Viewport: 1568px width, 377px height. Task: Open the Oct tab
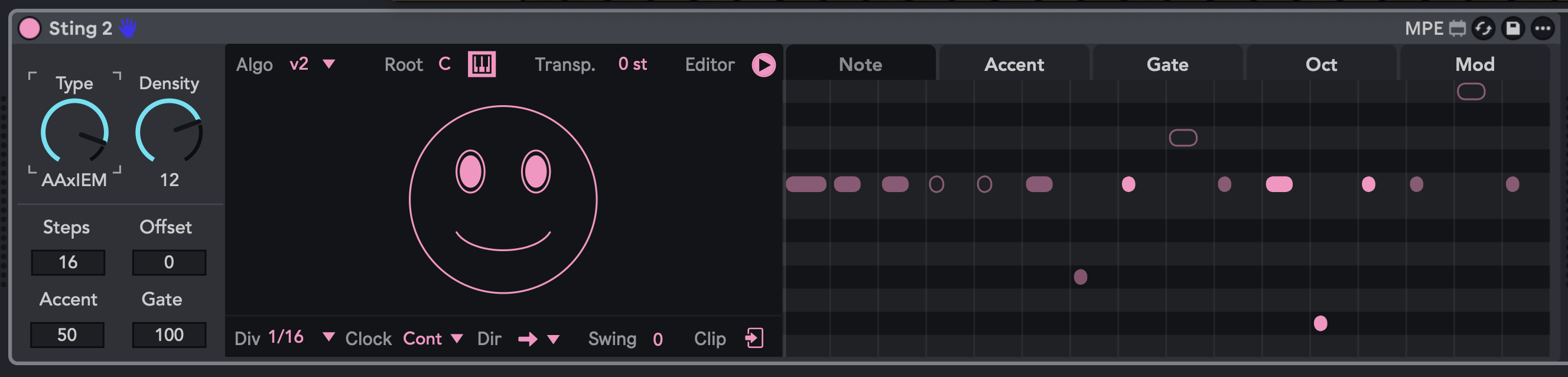click(x=1320, y=64)
